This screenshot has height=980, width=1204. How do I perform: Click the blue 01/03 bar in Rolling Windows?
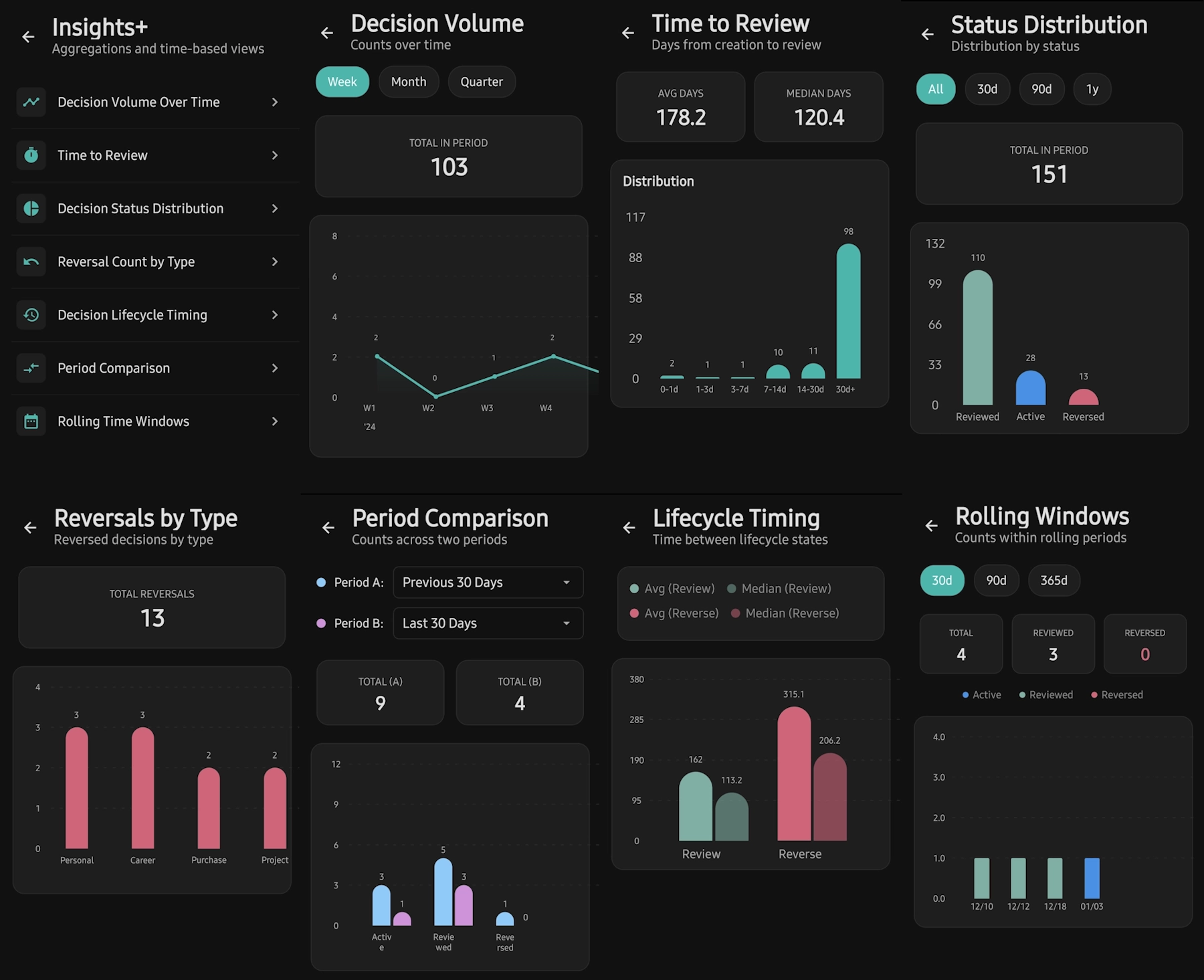(x=1092, y=878)
